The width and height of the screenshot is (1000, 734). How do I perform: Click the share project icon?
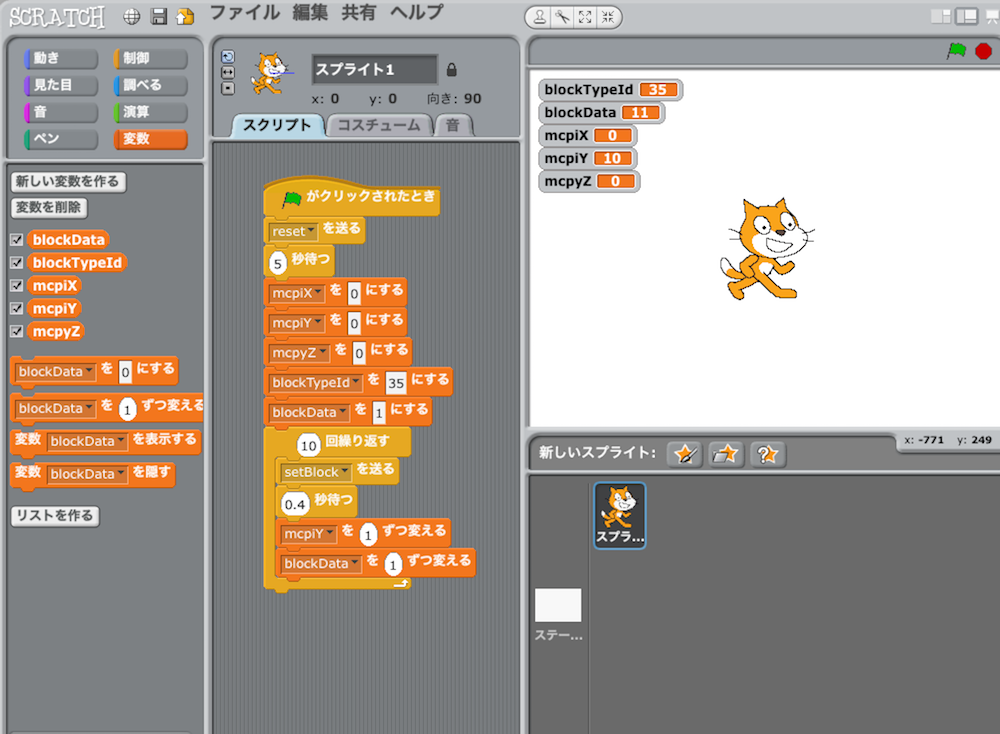click(185, 17)
